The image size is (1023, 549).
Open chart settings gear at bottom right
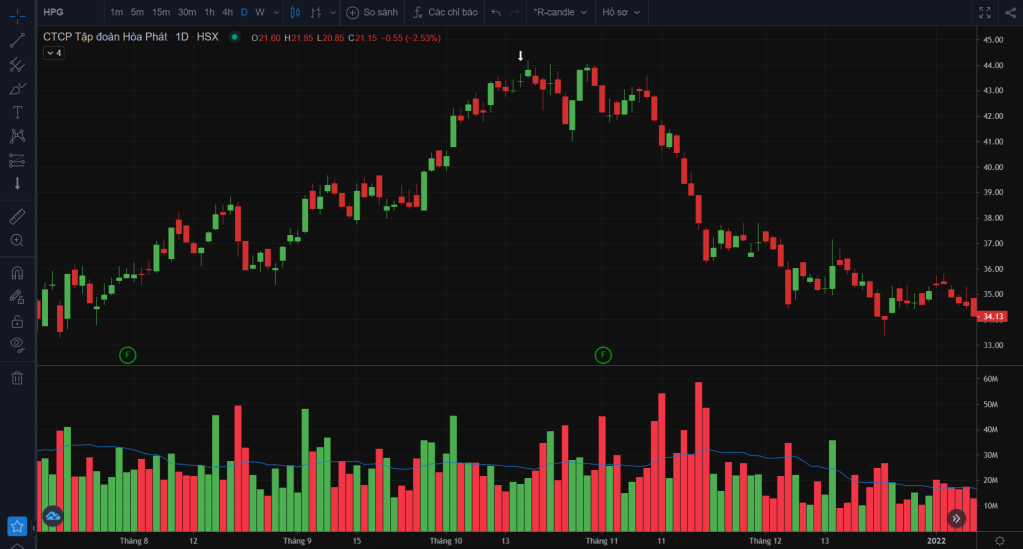tap(998, 540)
